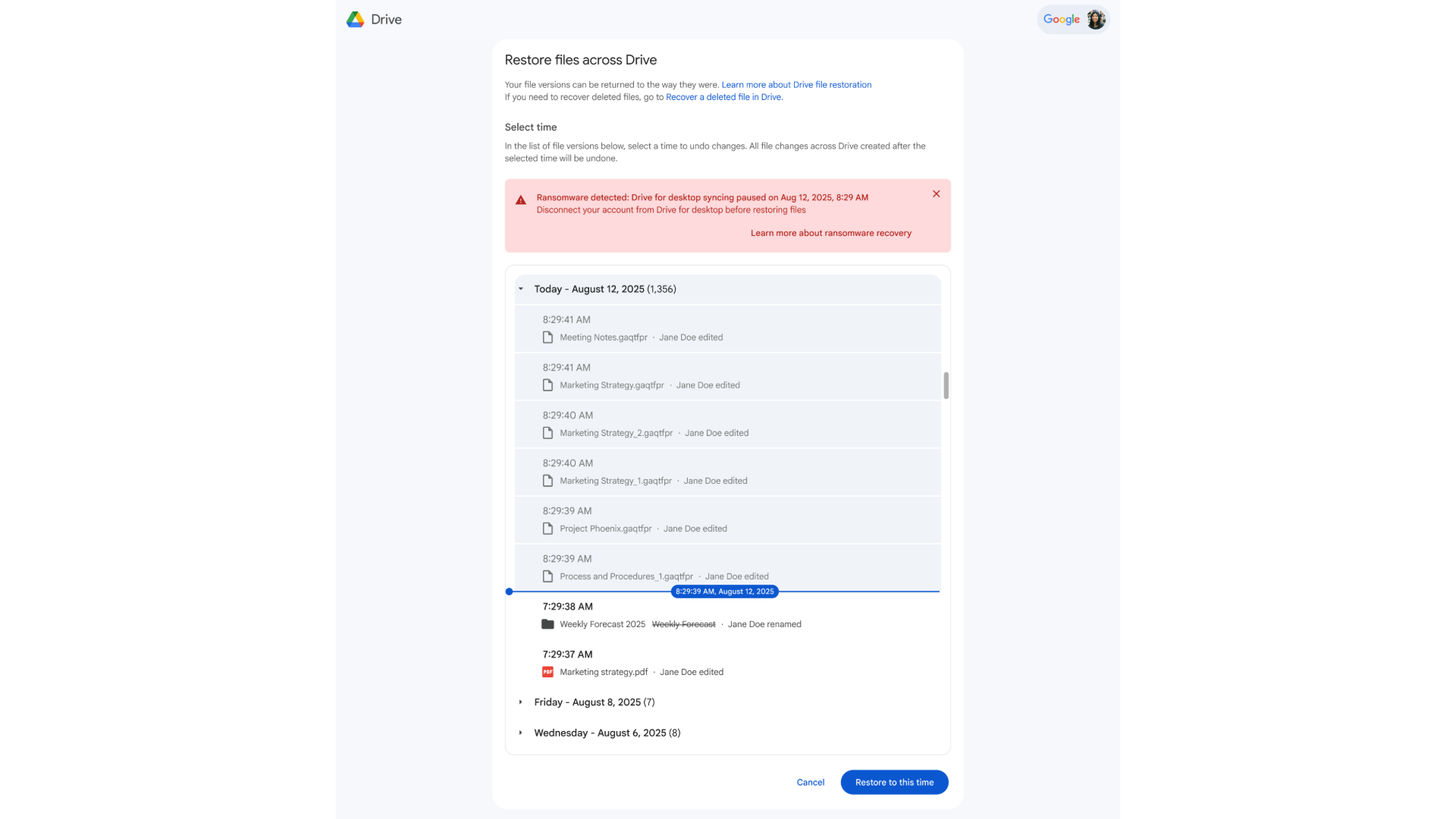This screenshot has height=819, width=1456.
Task: Click the Restore to this time button
Action: (894, 783)
